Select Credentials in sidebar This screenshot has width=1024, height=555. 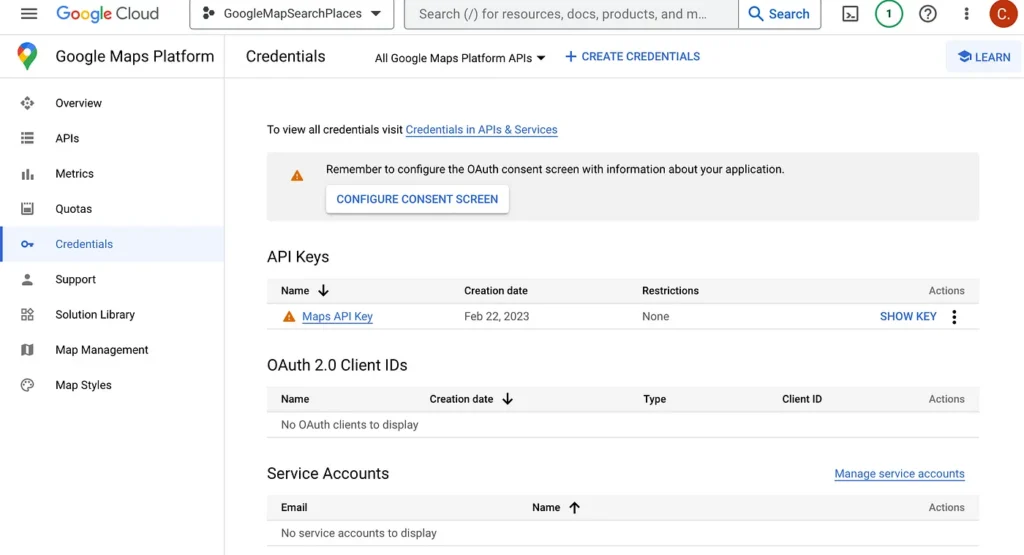click(84, 244)
